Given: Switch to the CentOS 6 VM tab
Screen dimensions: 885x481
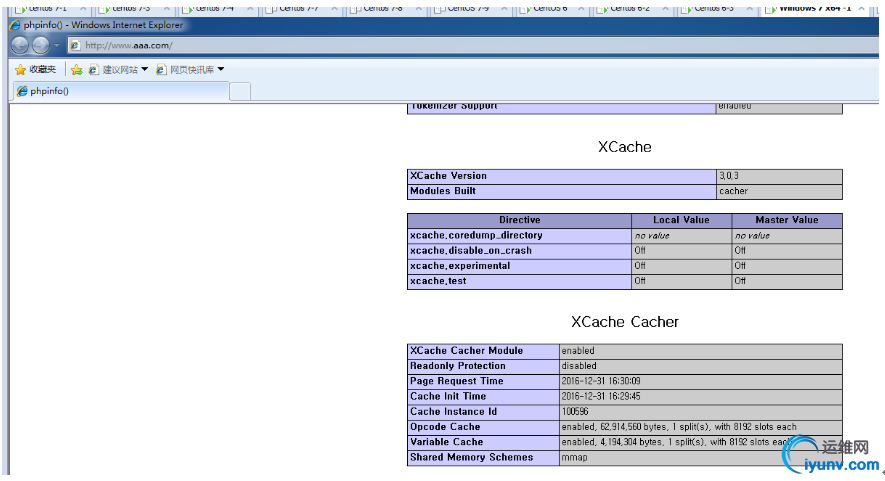Looking at the screenshot, I should pos(550,8).
